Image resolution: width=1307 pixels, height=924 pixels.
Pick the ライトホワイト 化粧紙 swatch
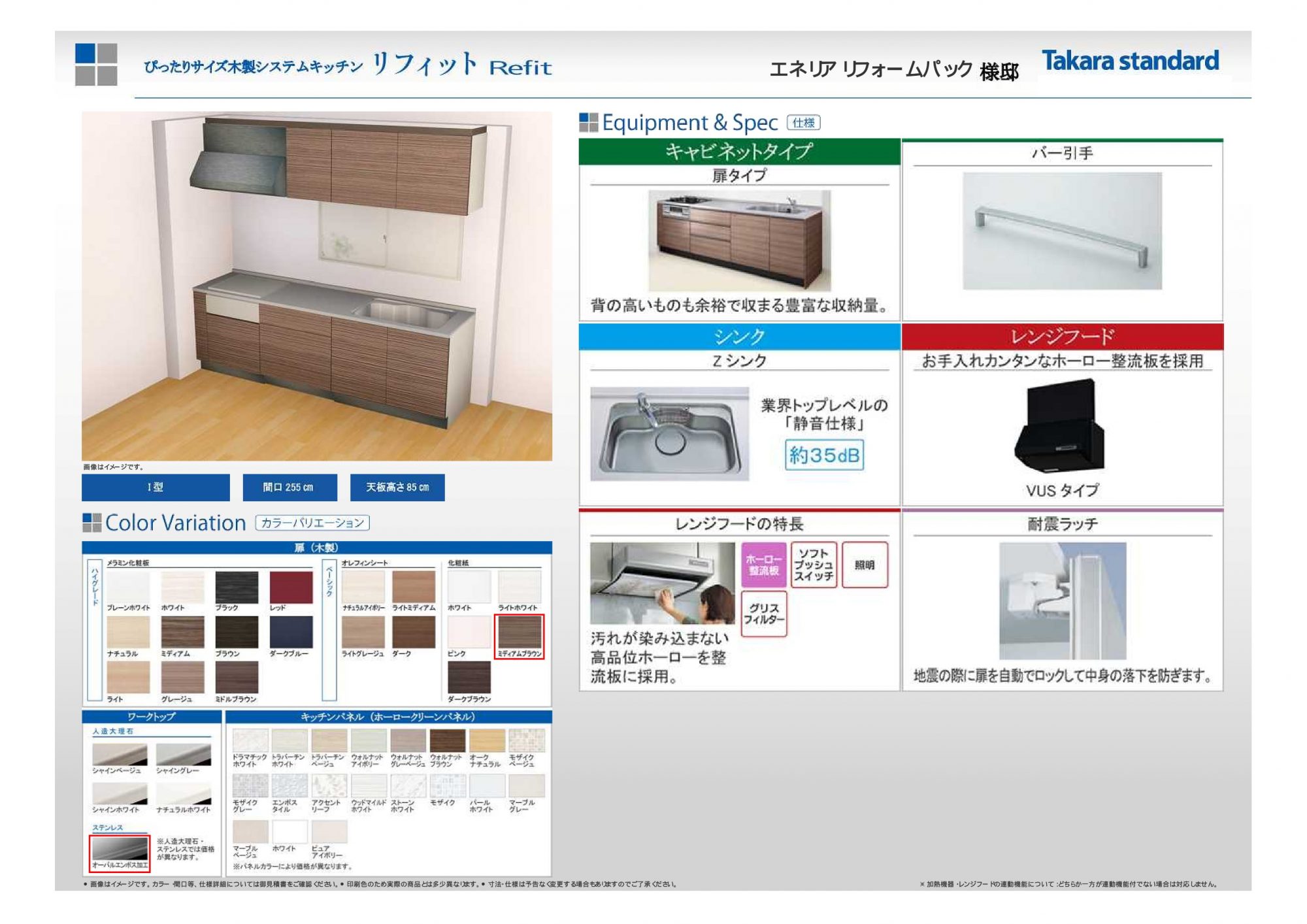pyautogui.click(x=520, y=587)
